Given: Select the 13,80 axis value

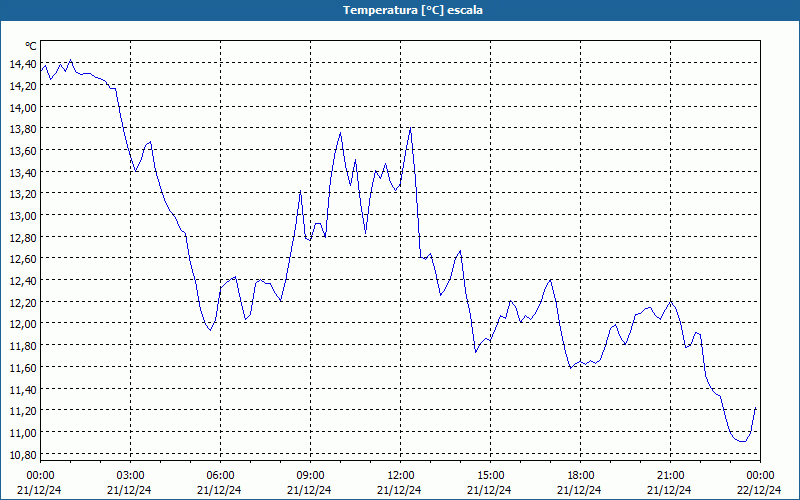Looking at the screenshot, I should tap(23, 129).
